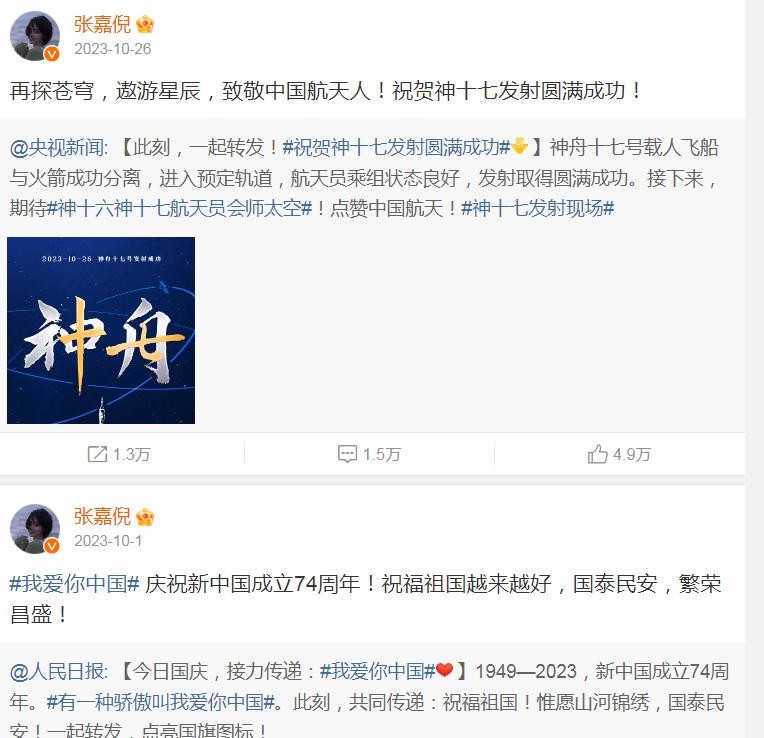Open hashtag #神十七发射现场#

tap(537, 208)
